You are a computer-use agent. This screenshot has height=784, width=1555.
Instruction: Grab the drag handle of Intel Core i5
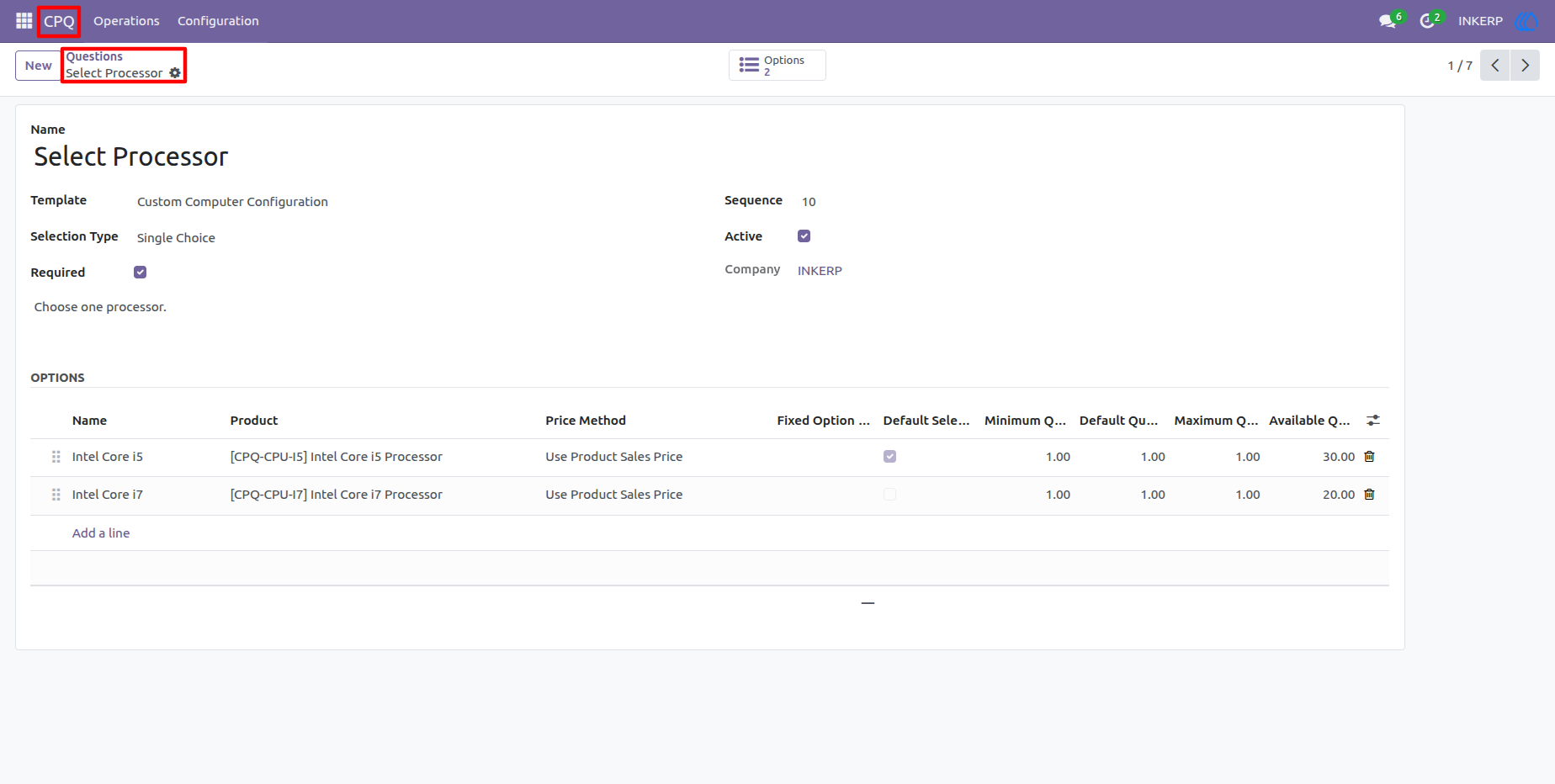56,457
